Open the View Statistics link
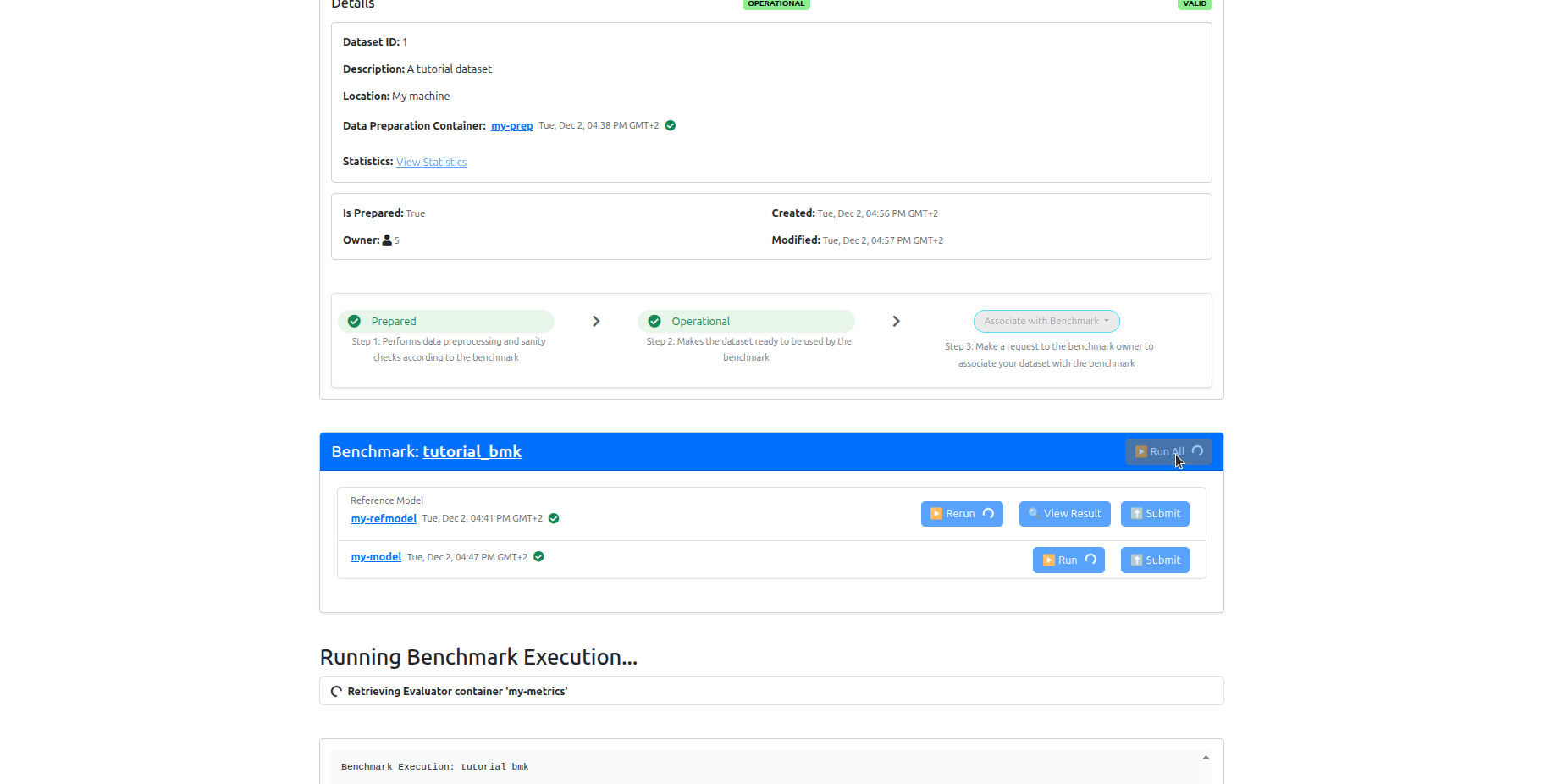 click(431, 162)
